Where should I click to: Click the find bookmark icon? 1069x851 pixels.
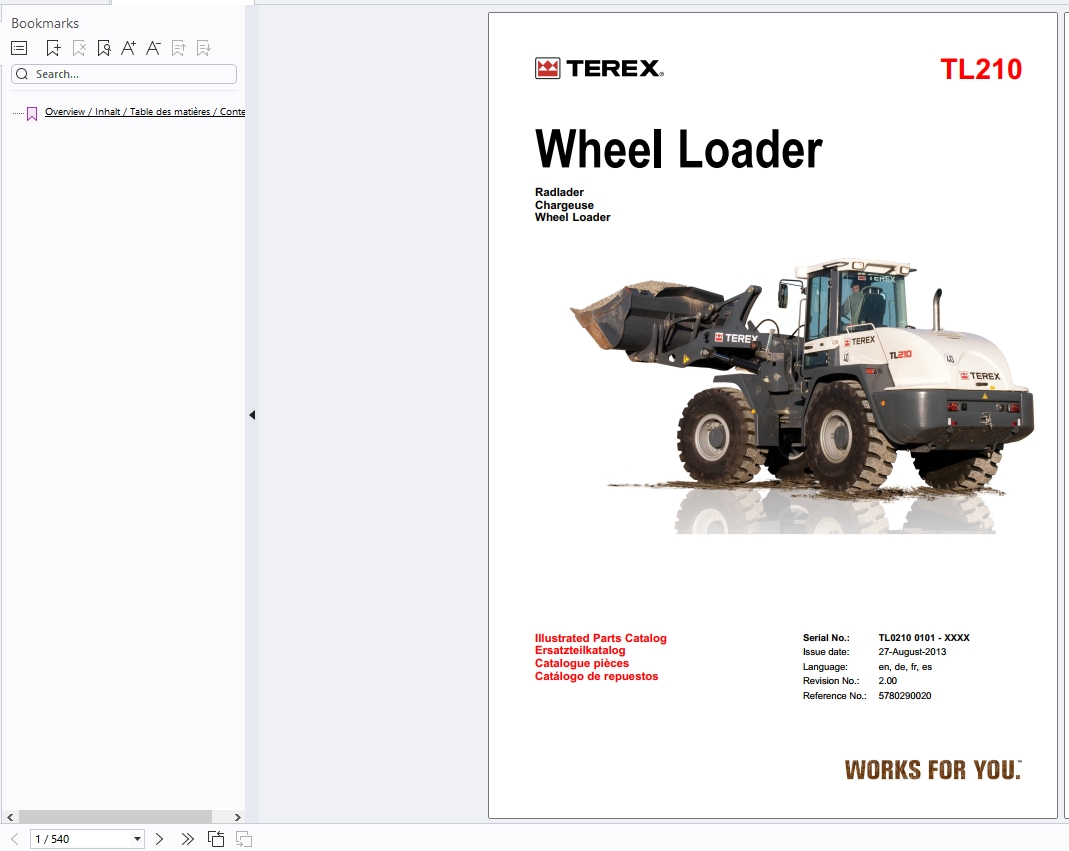pos(103,48)
